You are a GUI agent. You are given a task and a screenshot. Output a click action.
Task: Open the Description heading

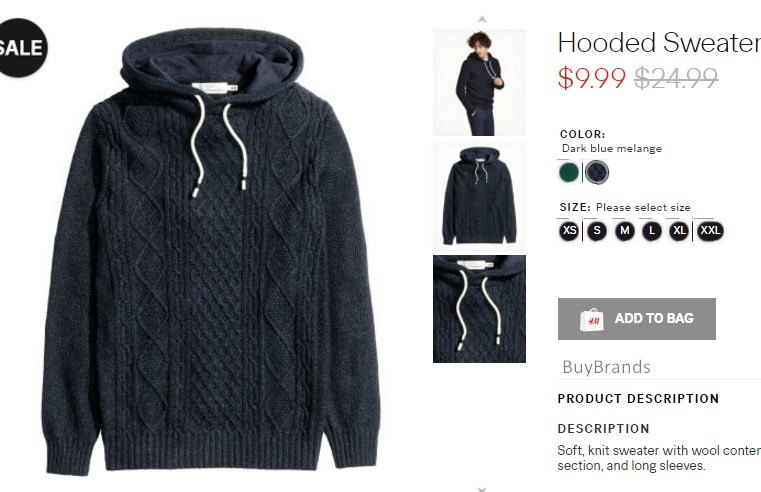coord(603,429)
